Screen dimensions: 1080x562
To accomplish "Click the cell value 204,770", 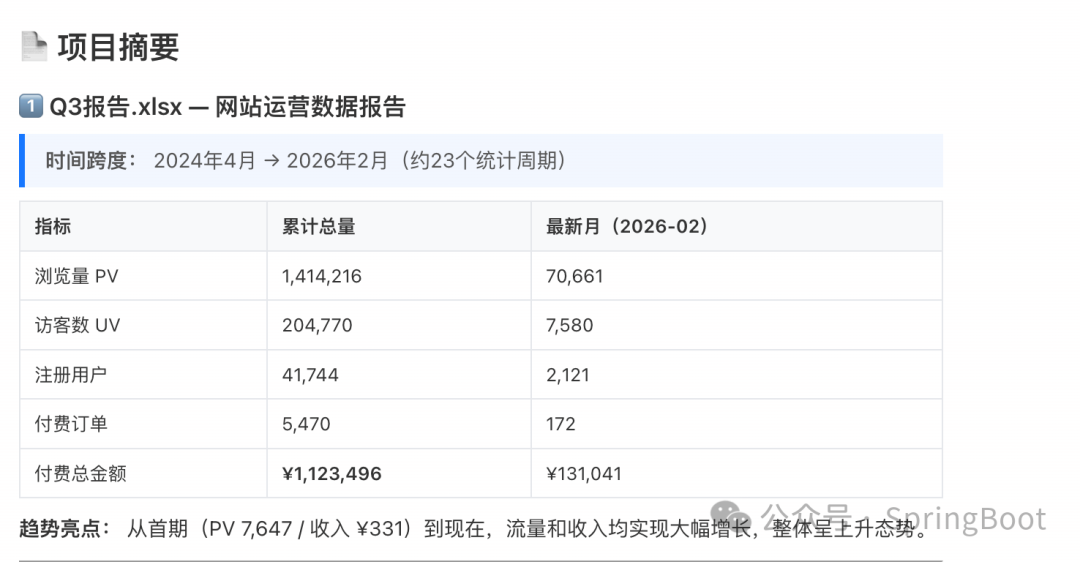I will pyautogui.click(x=317, y=325).
